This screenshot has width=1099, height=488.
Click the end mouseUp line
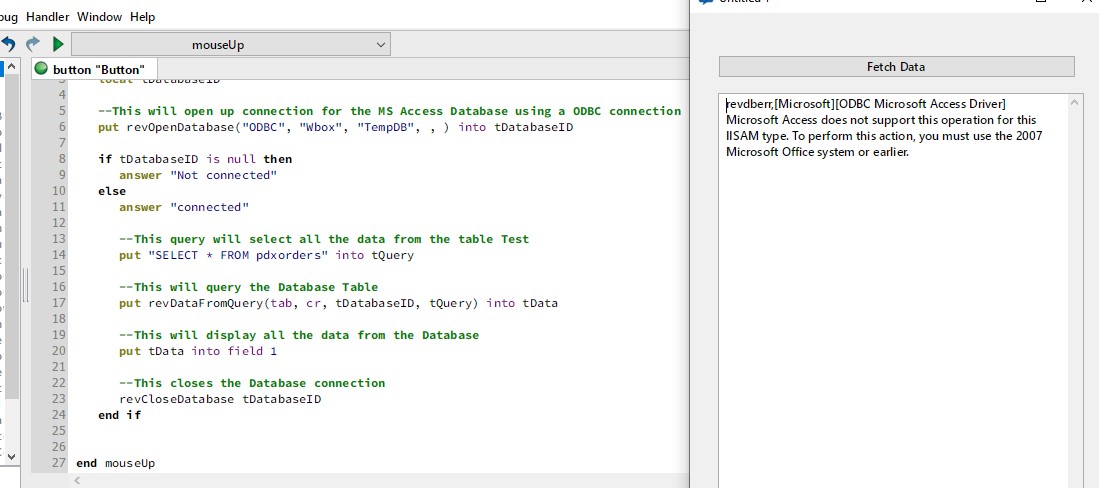click(115, 463)
